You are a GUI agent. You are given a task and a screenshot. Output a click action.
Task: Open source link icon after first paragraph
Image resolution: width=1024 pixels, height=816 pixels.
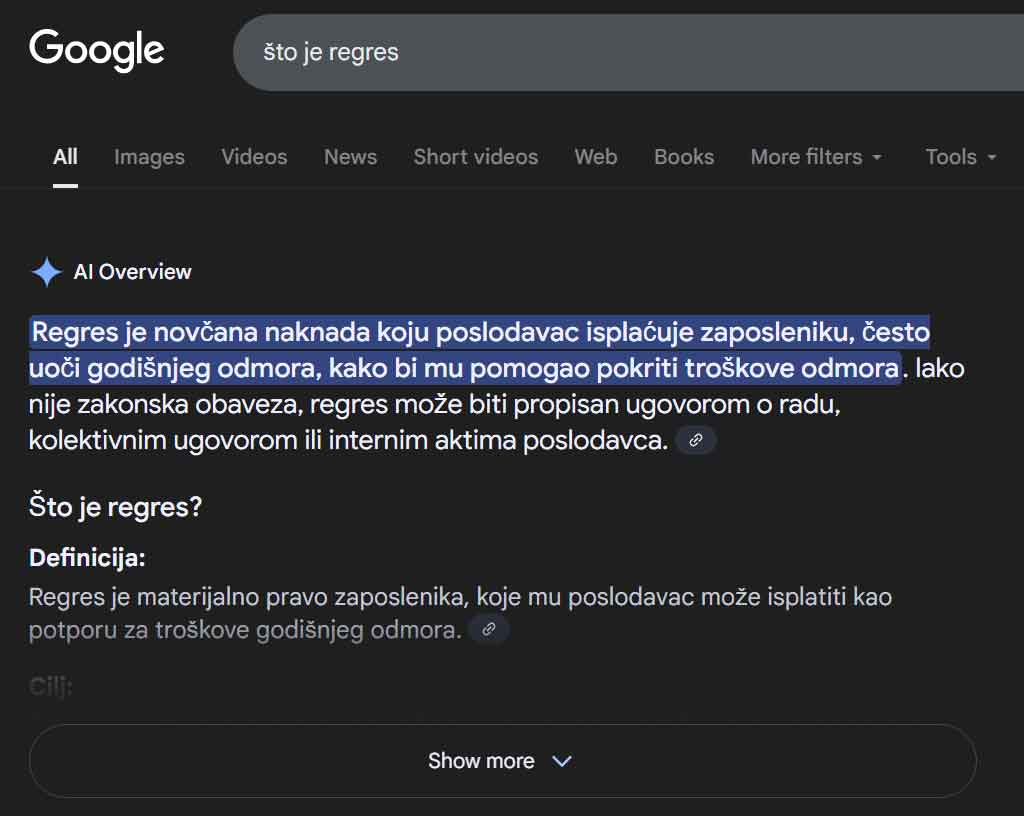(696, 440)
